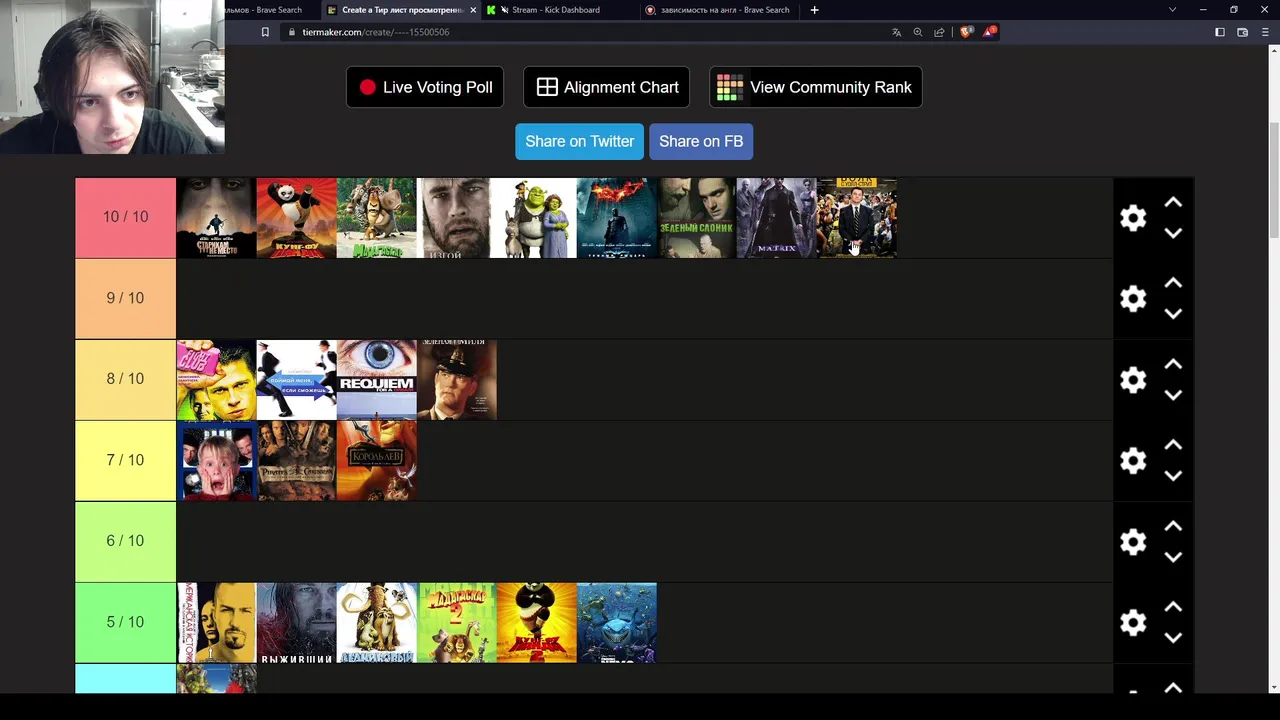This screenshot has width=1280, height=720.
Task: Click the Dark Knight poster
Action: [x=617, y=218]
